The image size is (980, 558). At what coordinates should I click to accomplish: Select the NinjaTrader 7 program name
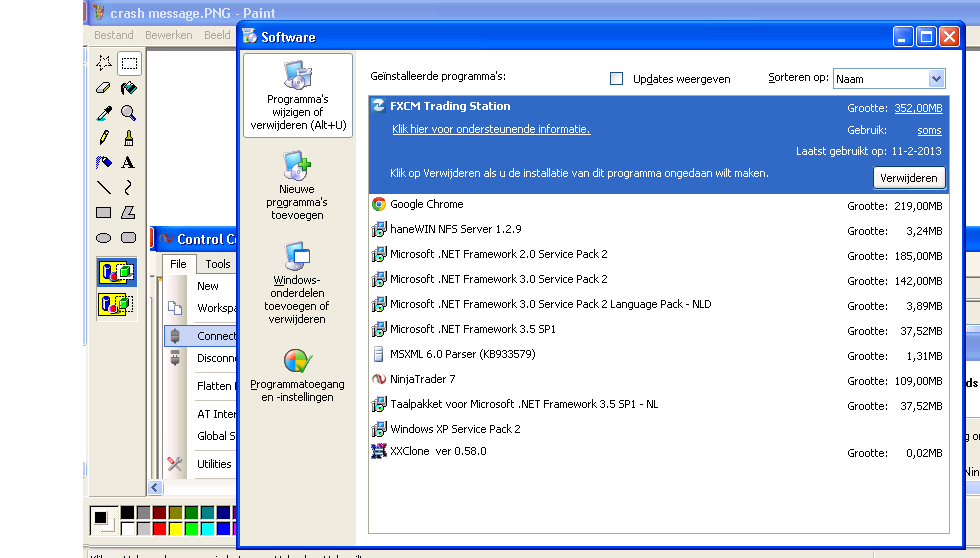point(422,379)
